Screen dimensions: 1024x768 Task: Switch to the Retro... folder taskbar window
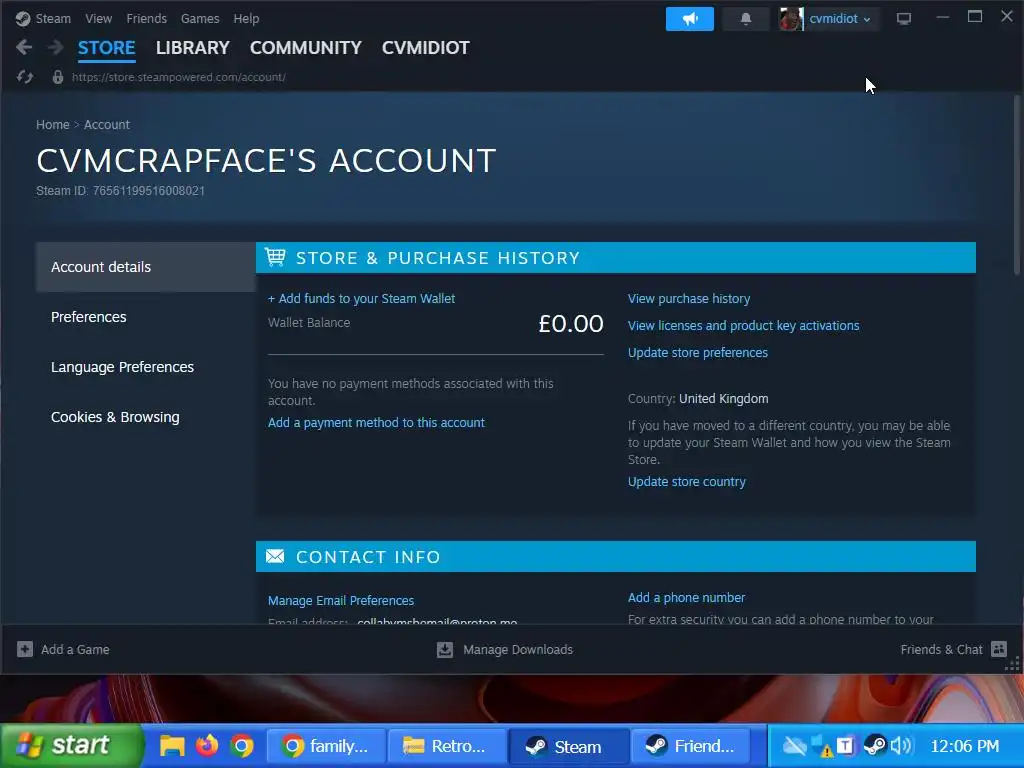tap(447, 746)
